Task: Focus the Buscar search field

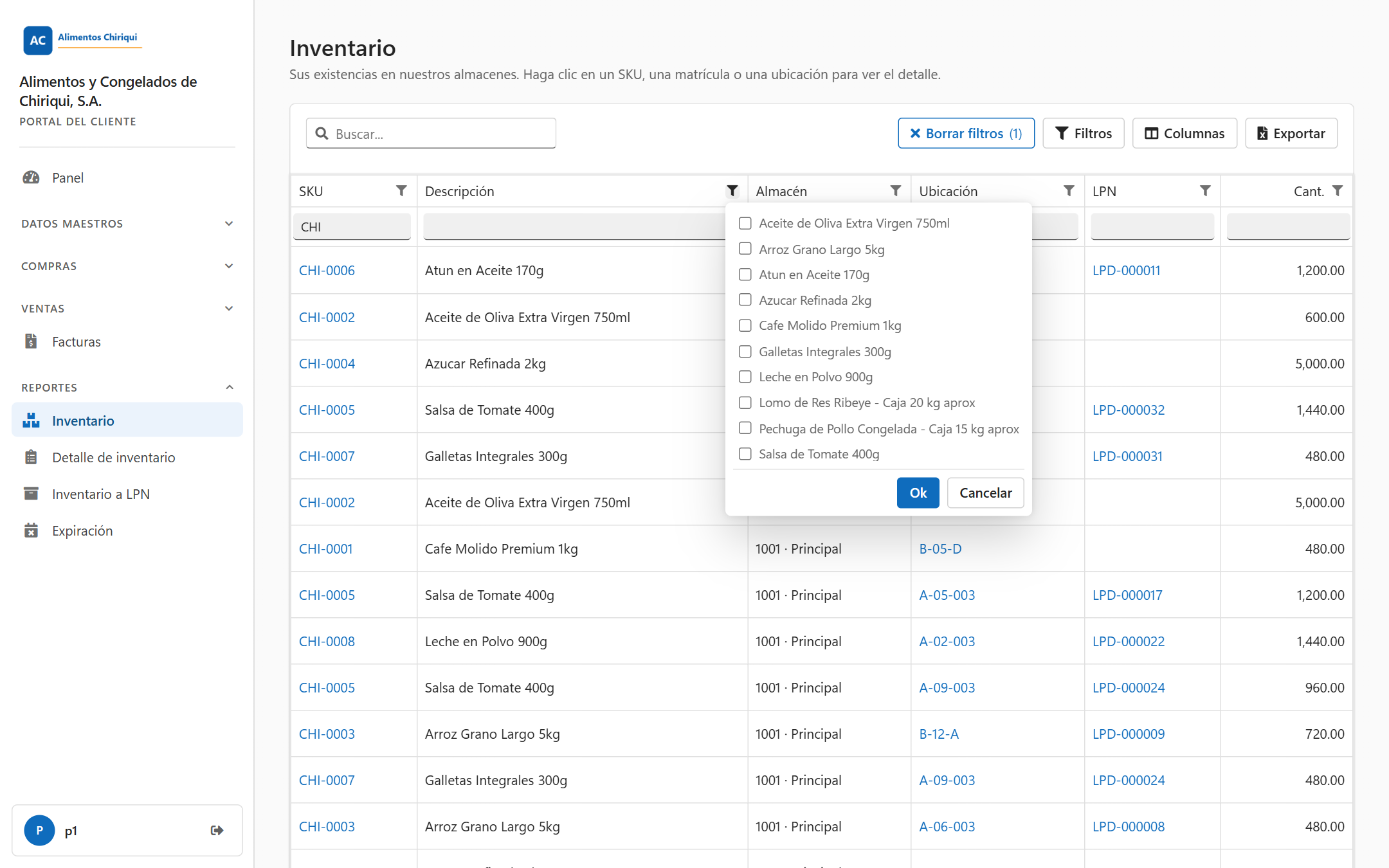Action: coord(431,133)
